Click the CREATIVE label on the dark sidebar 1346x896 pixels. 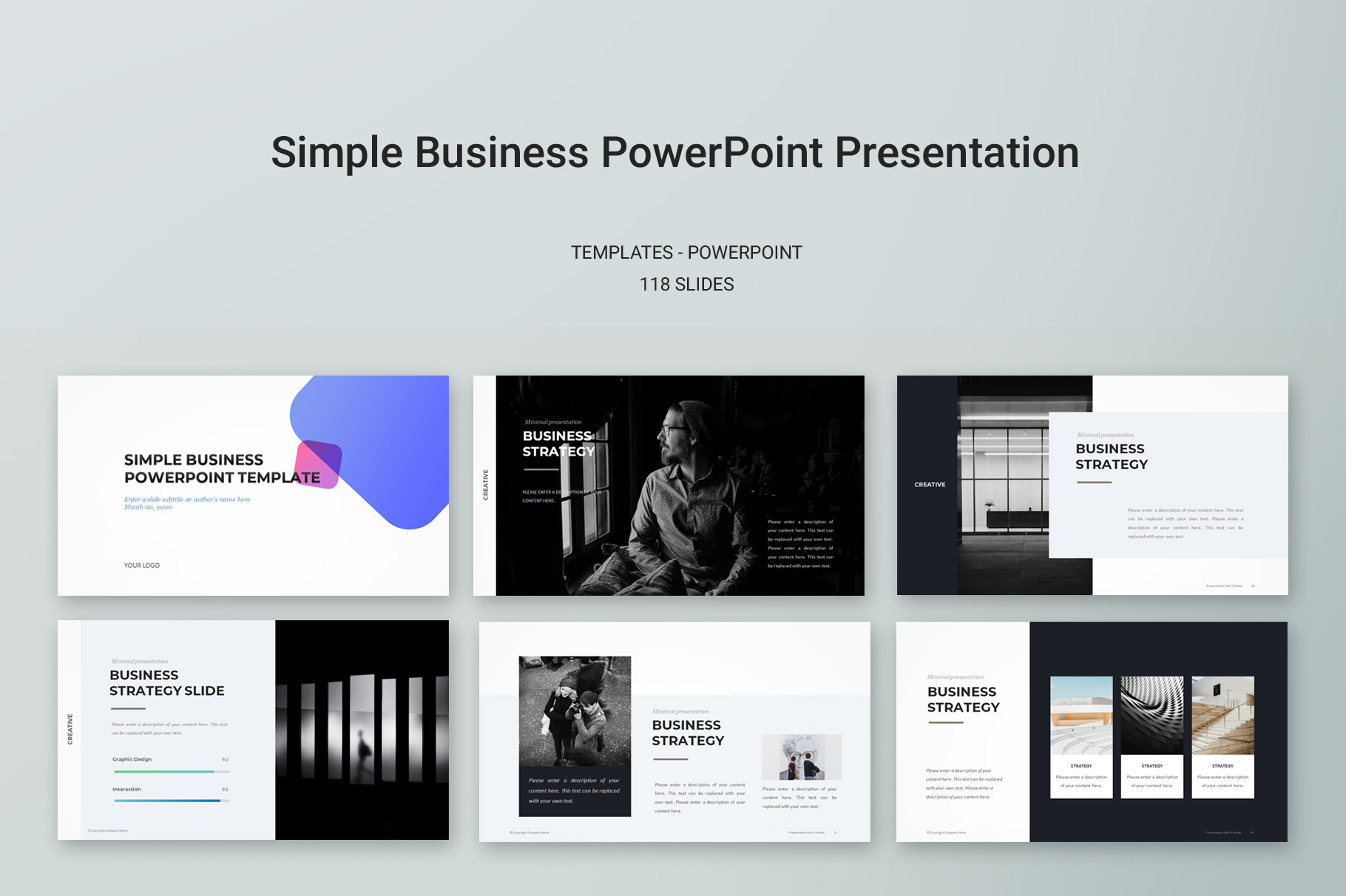[930, 485]
